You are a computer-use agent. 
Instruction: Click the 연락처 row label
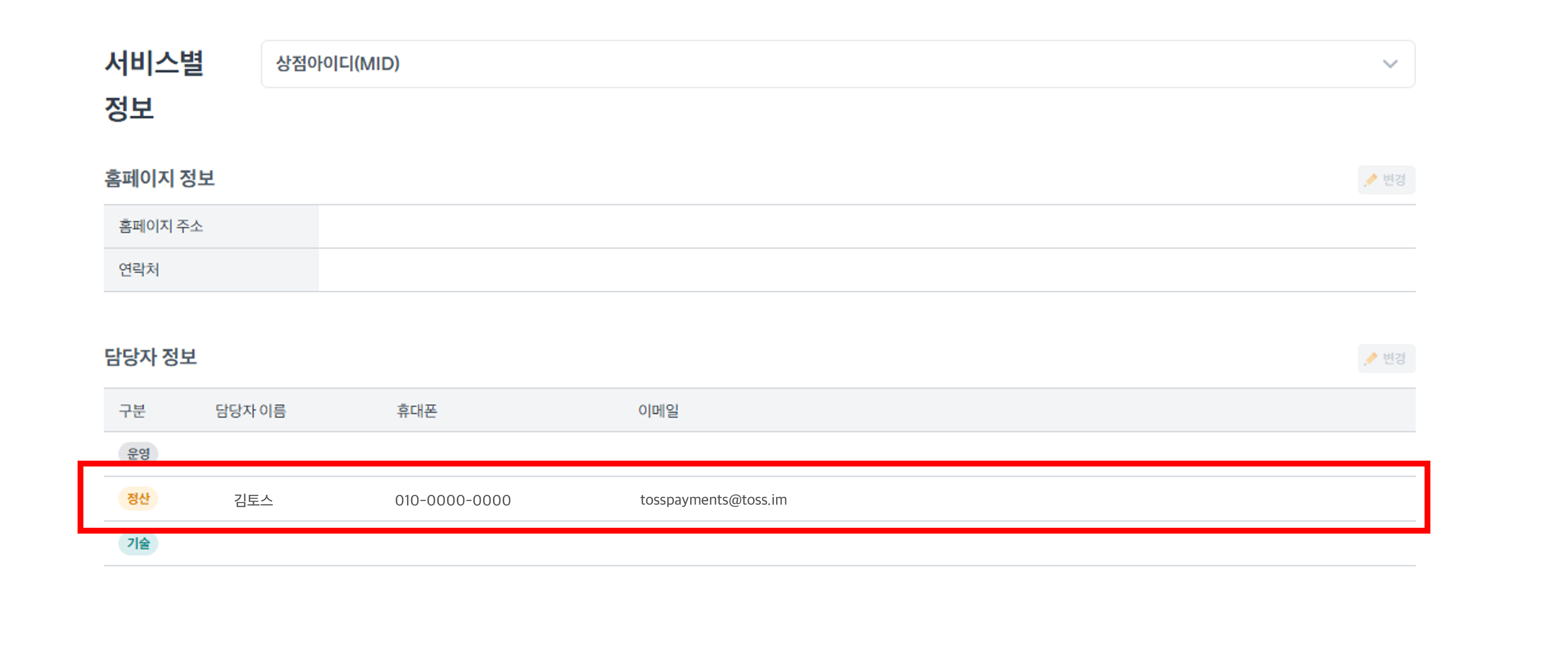[x=139, y=269]
